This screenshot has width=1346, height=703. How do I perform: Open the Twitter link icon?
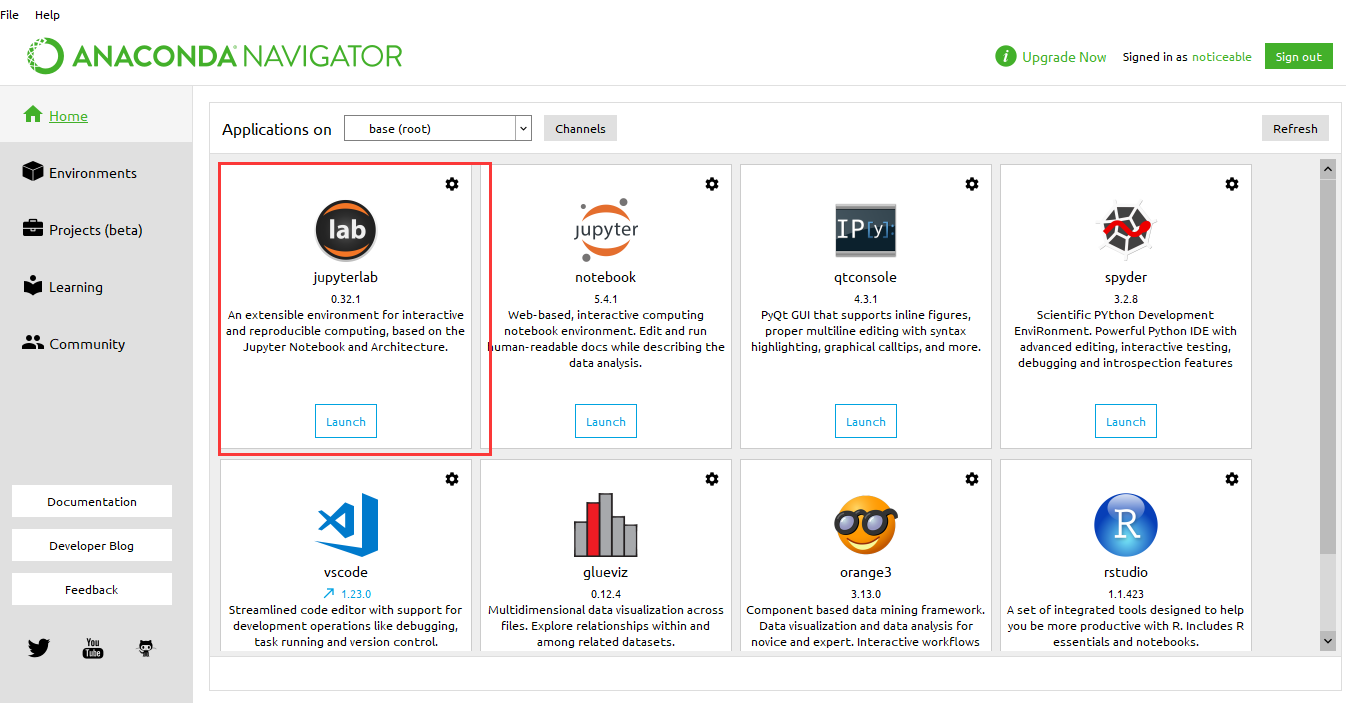click(39, 648)
